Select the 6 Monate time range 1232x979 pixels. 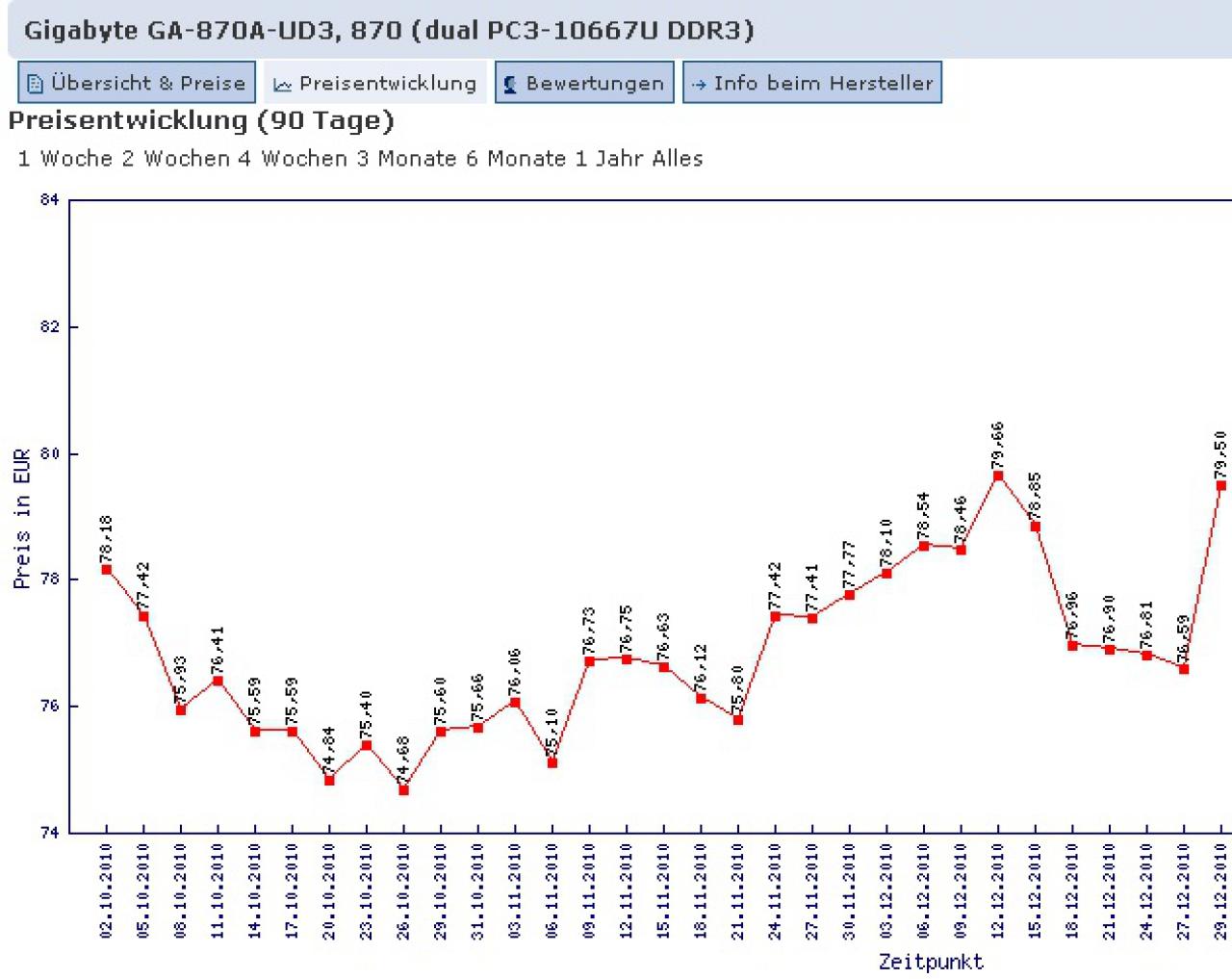coord(517,159)
